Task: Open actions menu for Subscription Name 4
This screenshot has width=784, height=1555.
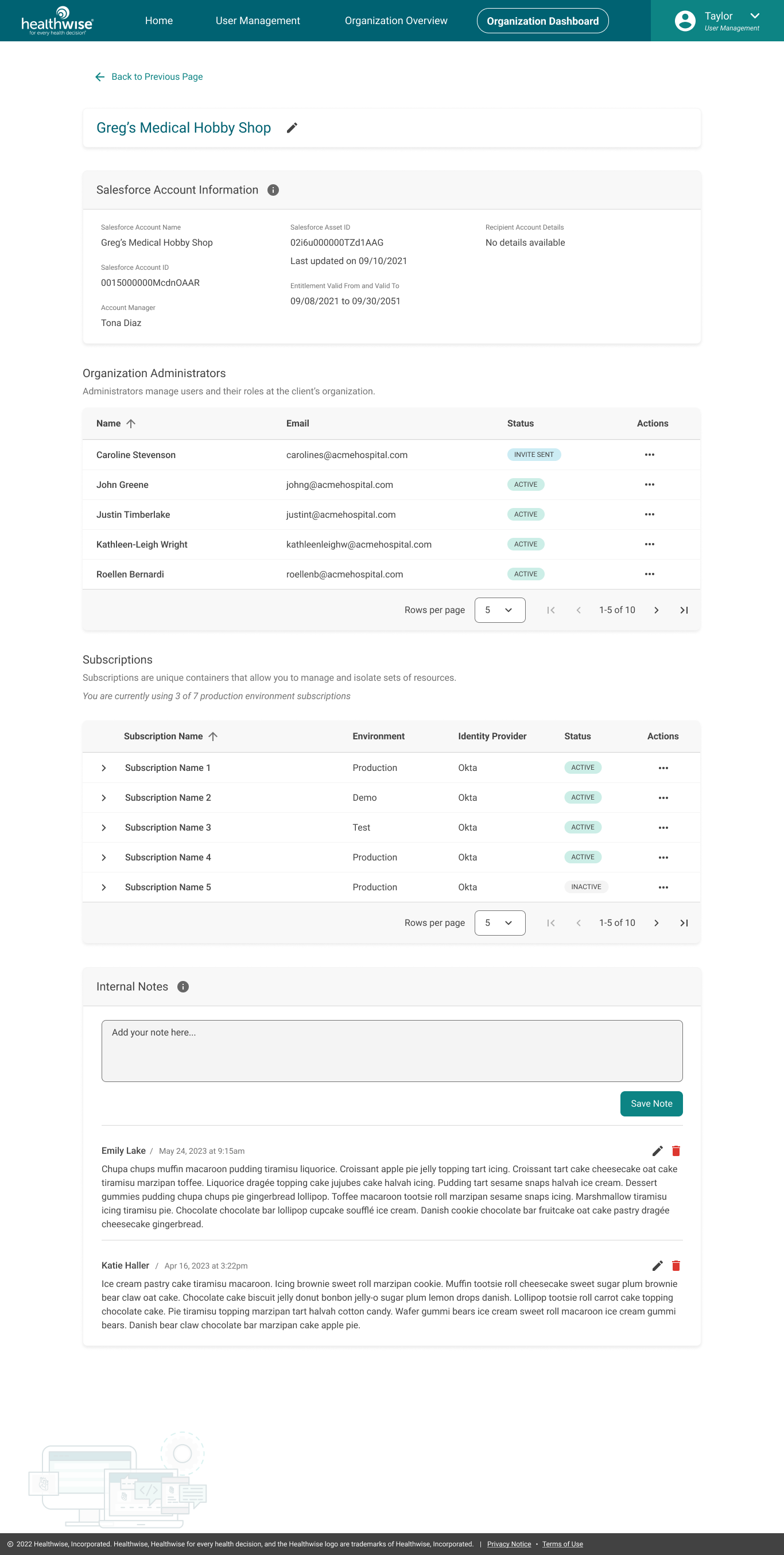Action: pyautogui.click(x=663, y=857)
